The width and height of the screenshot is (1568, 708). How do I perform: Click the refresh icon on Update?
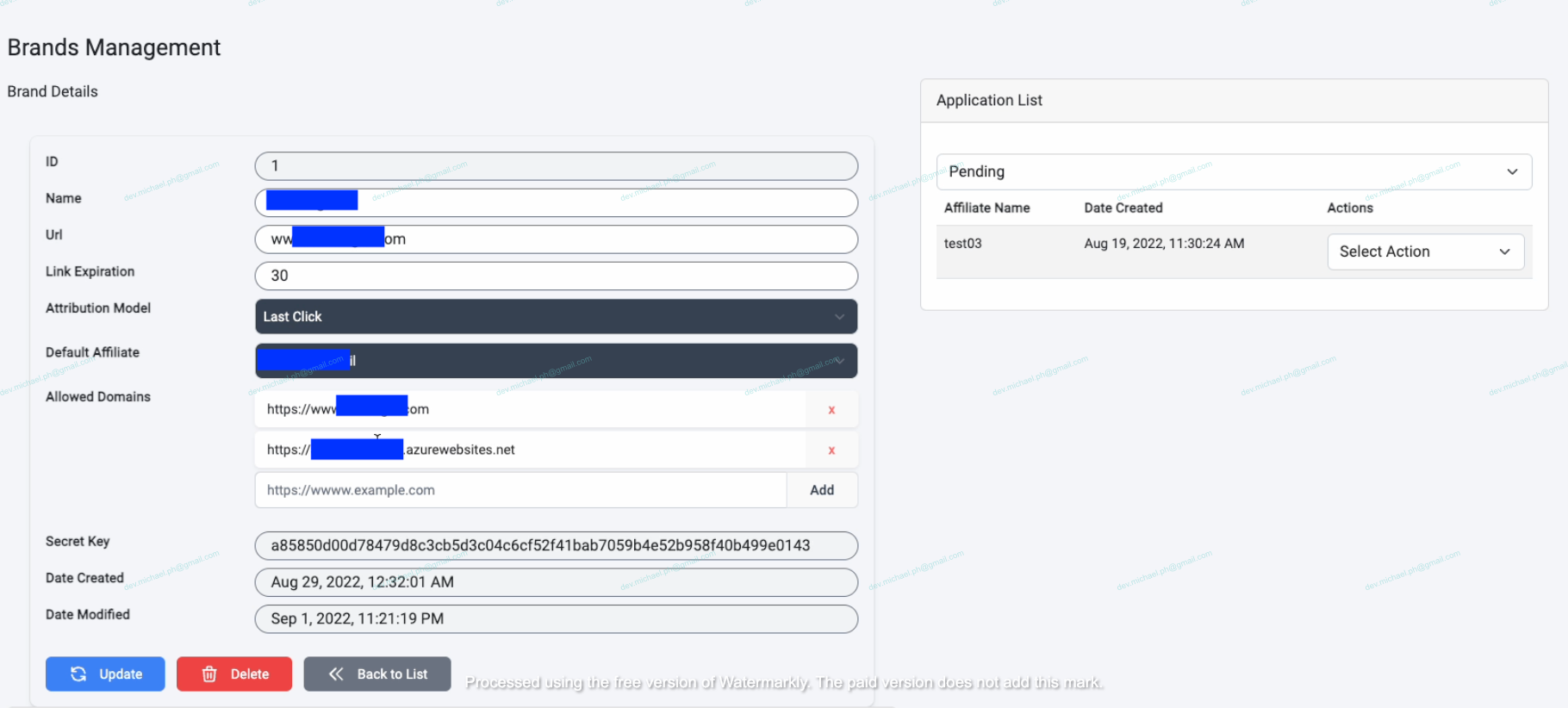tap(78, 674)
